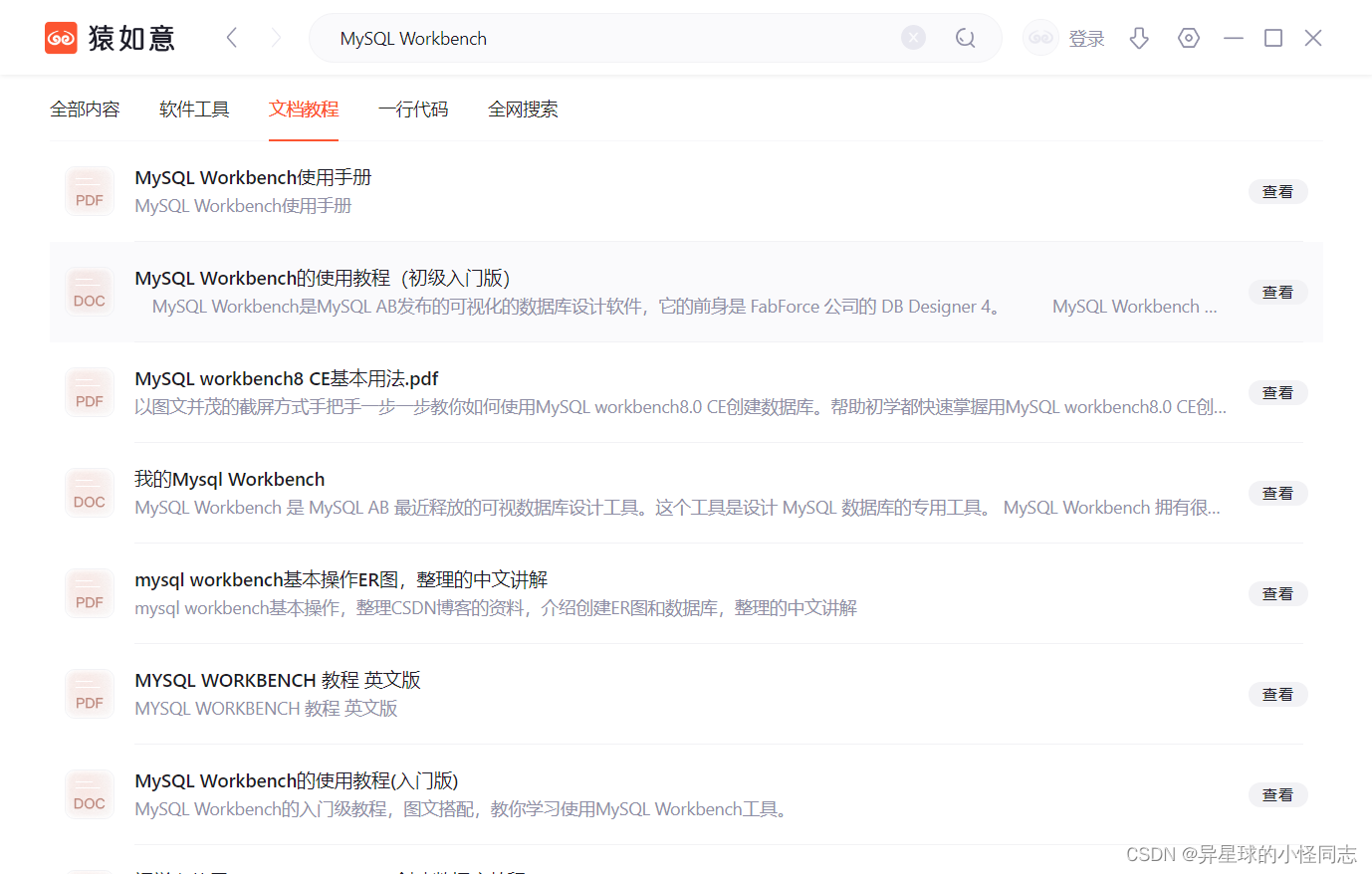1372x874 pixels.
Task: Click DOC icon for 使用教程(入门版)
Action: point(90,794)
